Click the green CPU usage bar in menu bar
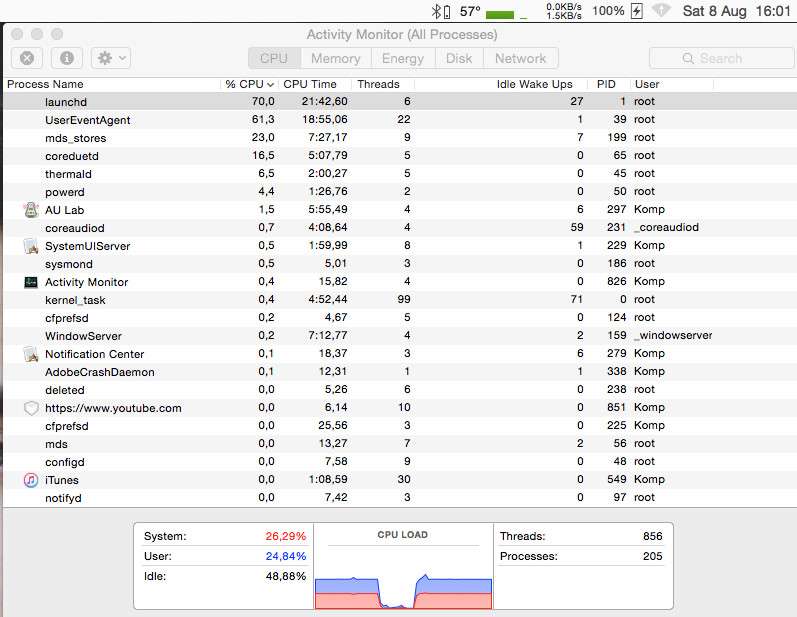The image size is (797, 617). (500, 15)
